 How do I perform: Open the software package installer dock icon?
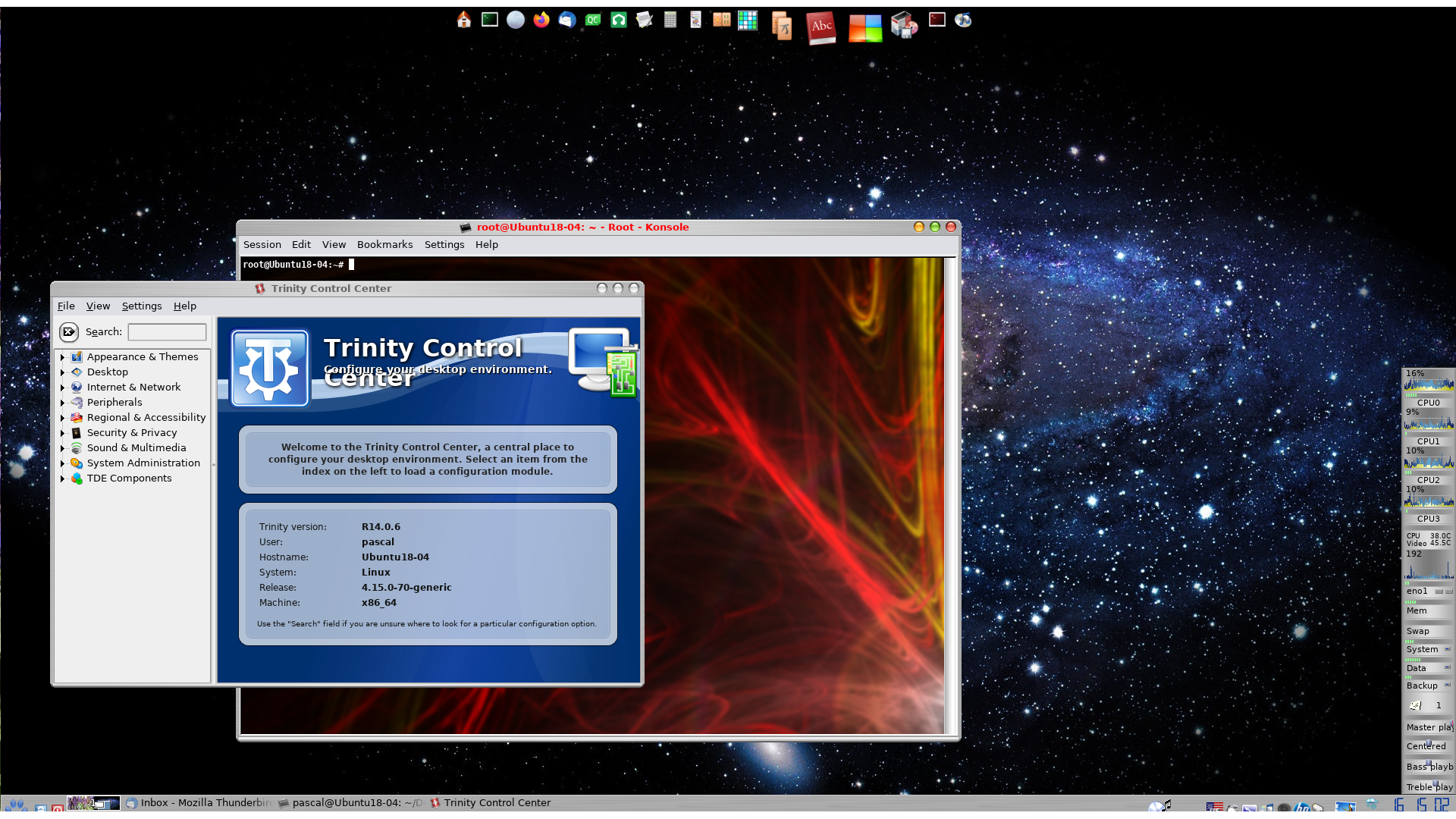(x=904, y=25)
